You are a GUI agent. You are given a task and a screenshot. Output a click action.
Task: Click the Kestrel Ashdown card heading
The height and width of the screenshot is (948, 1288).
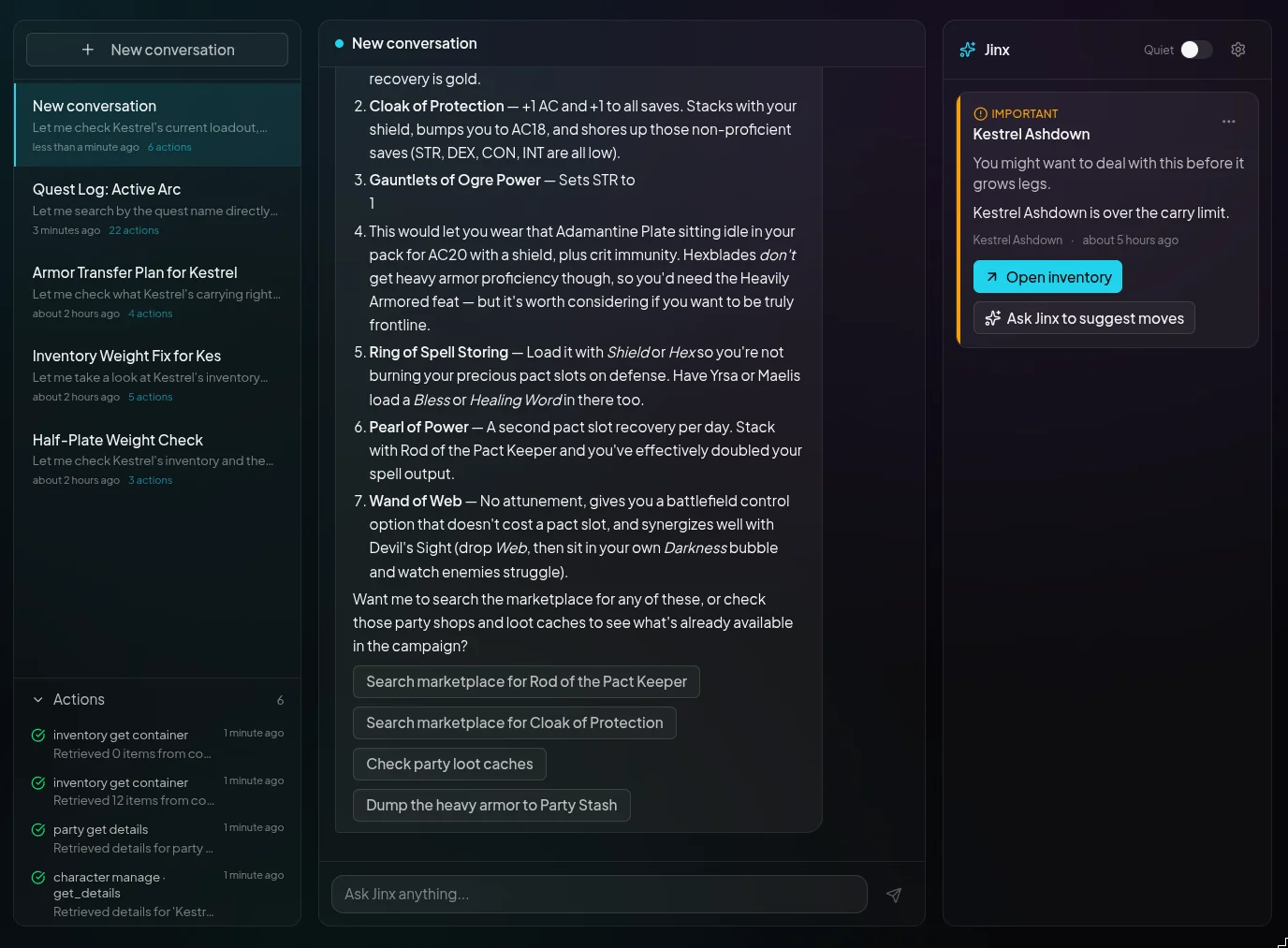click(1032, 134)
